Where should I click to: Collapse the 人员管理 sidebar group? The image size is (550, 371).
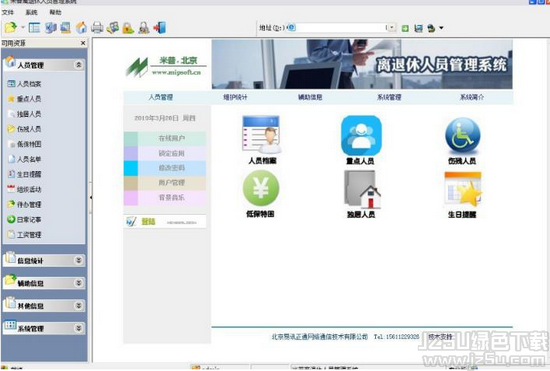79,65
